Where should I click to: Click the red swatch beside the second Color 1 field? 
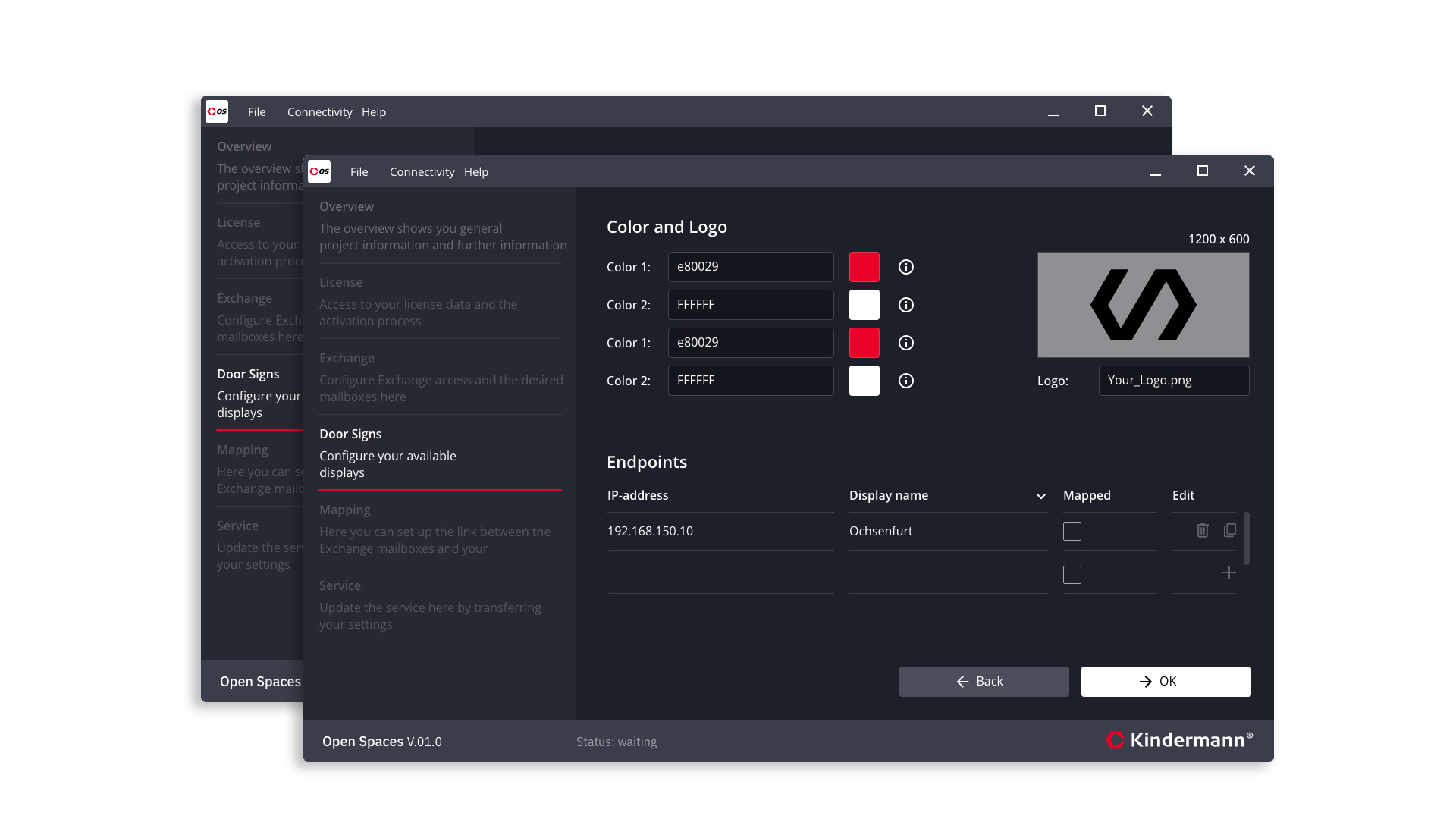pyautogui.click(x=864, y=343)
